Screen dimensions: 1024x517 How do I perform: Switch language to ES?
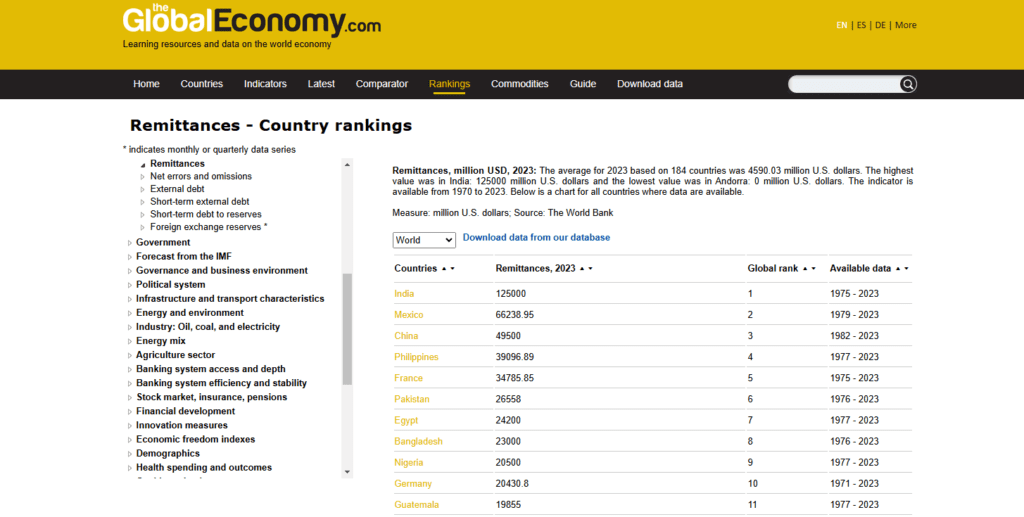[x=859, y=25]
